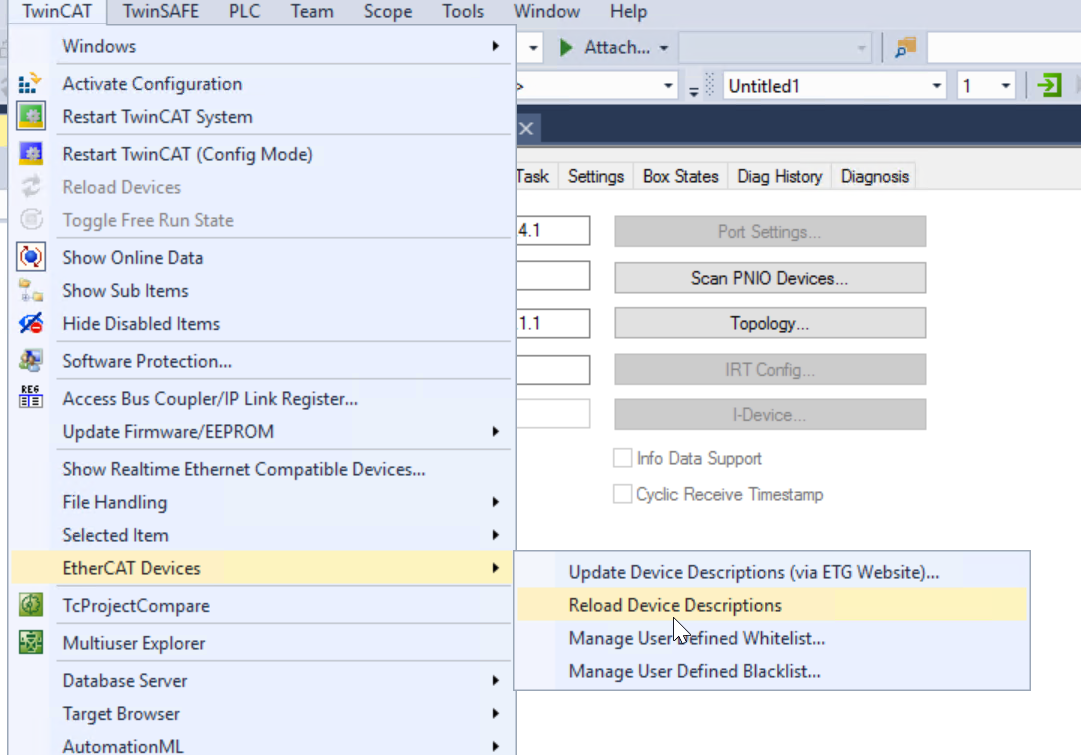Click the find in files toolbar icon
Screen dimensions: 1081x755
click(x=905, y=48)
